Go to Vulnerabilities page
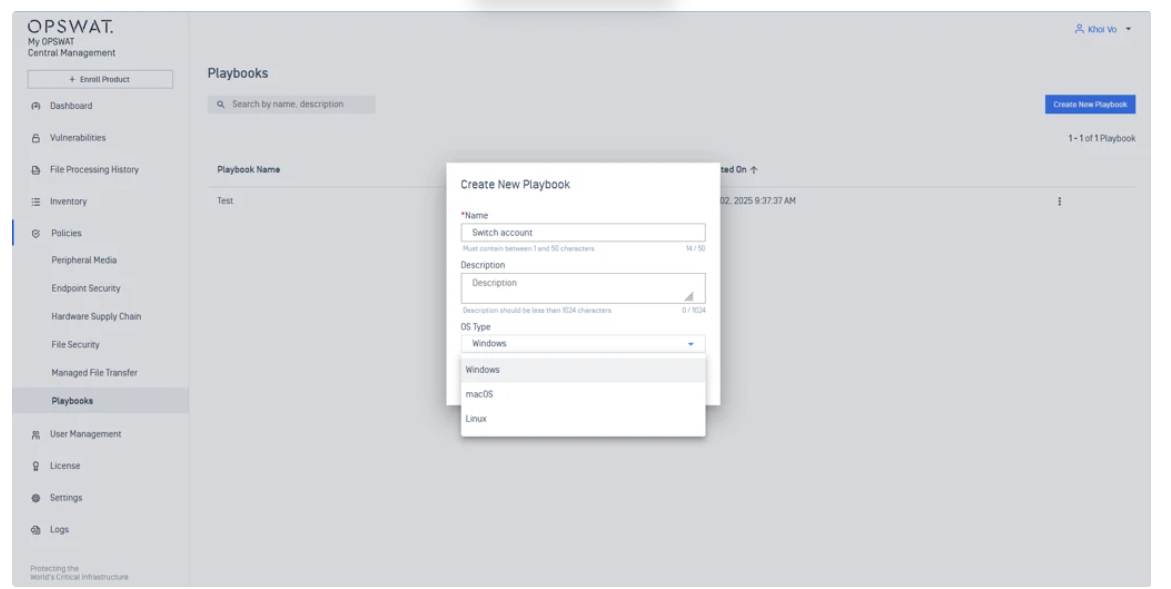1171x589 pixels. pos(78,138)
